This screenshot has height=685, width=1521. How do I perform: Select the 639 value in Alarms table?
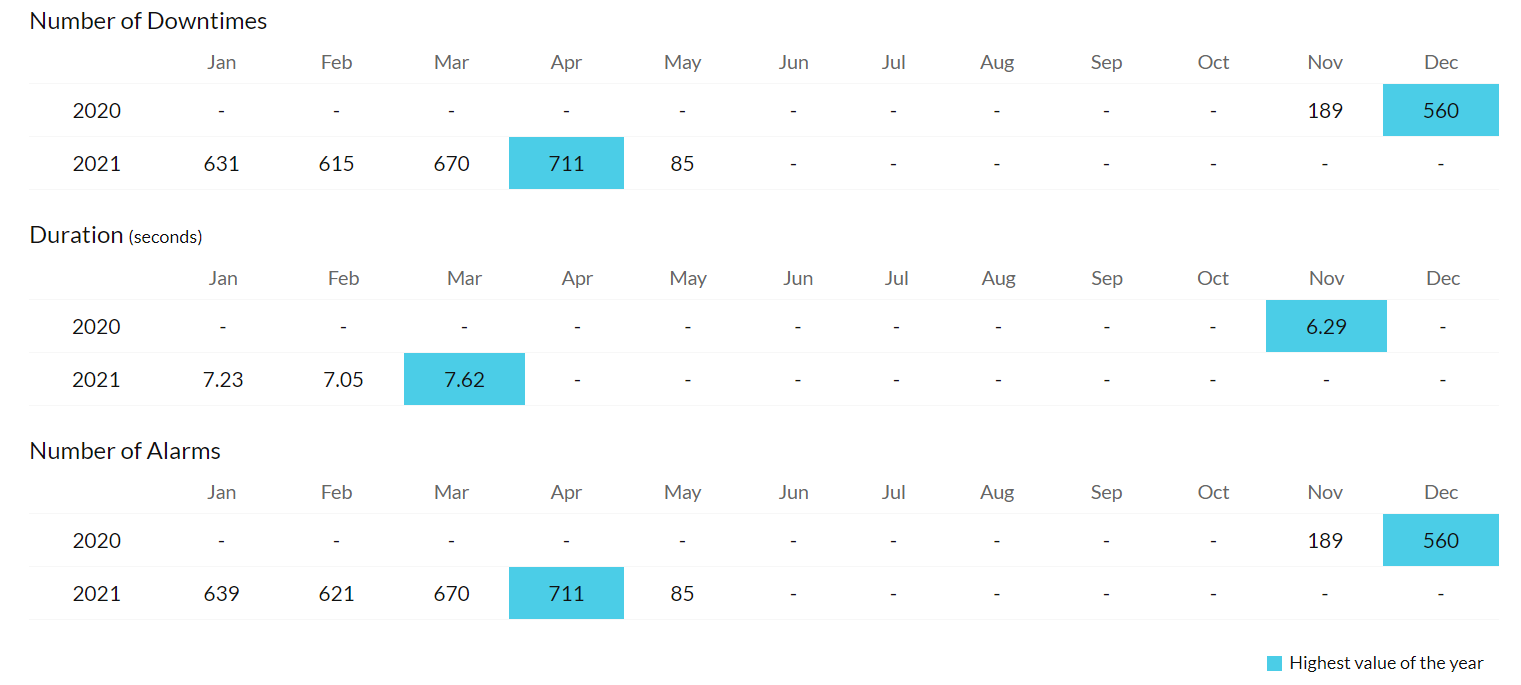coord(221,593)
